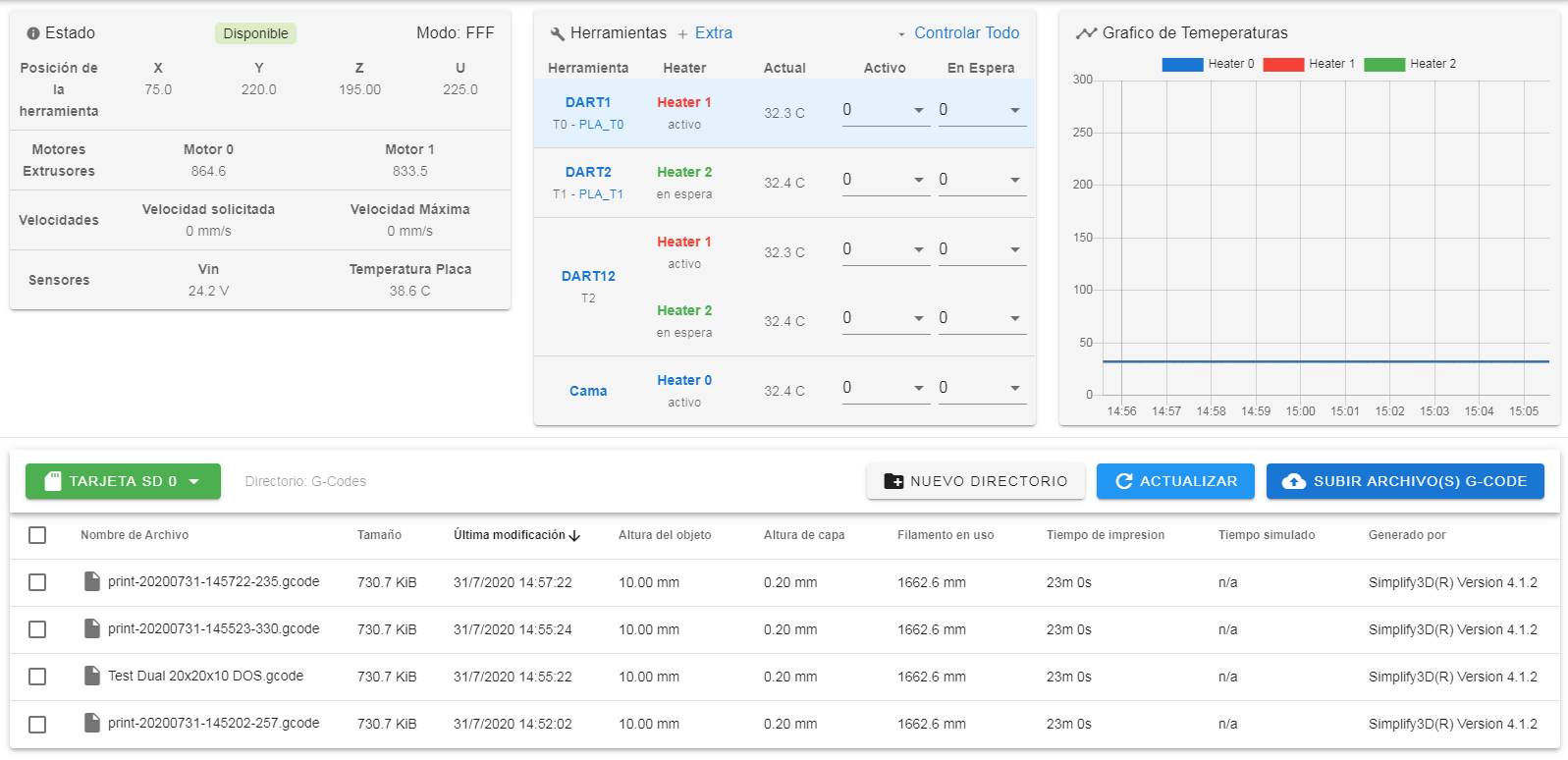Image resolution: width=1568 pixels, height=760 pixels.
Task: Click the Nuevo Directorio button
Action: click(x=976, y=481)
